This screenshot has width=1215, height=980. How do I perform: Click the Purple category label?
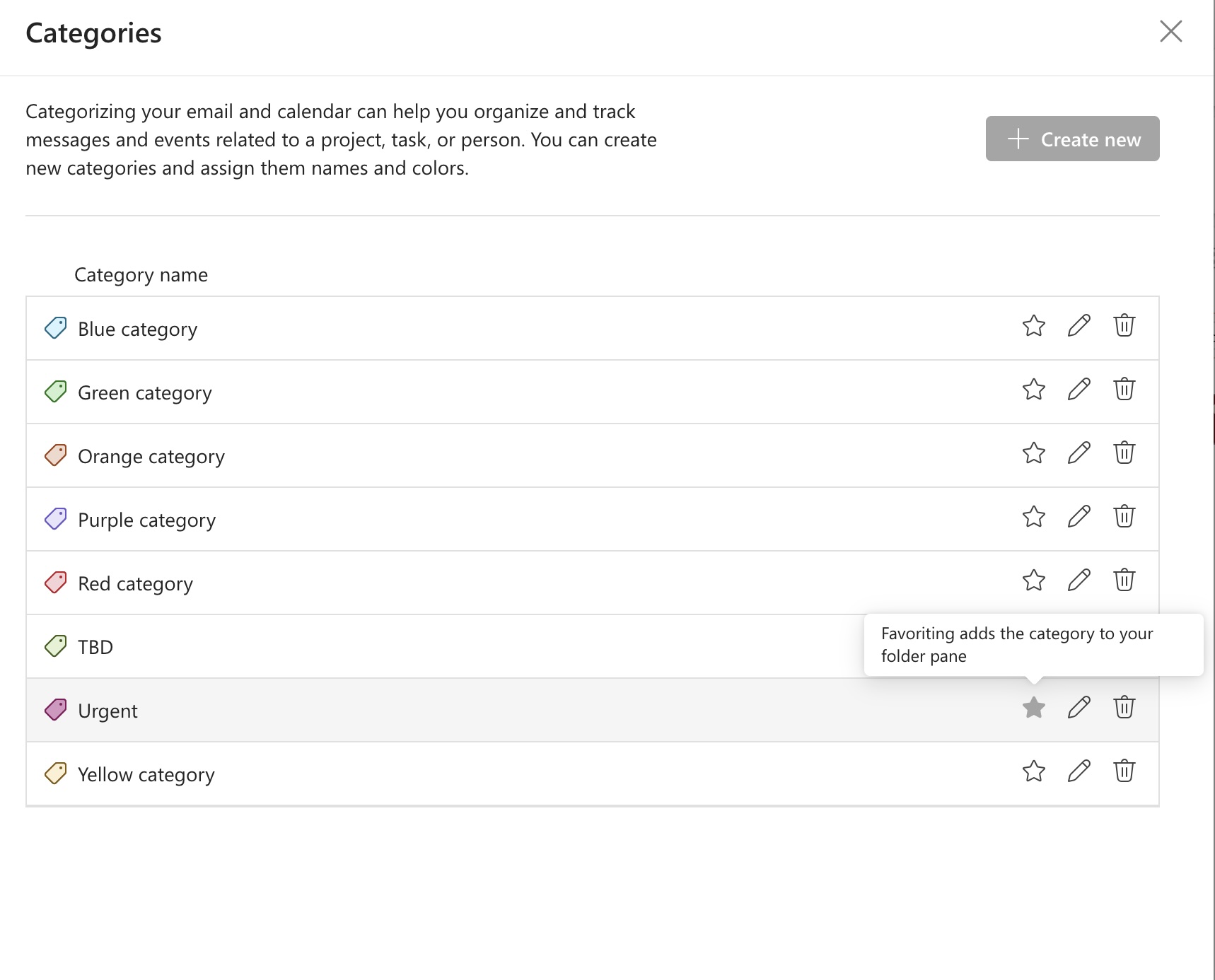pyautogui.click(x=146, y=520)
